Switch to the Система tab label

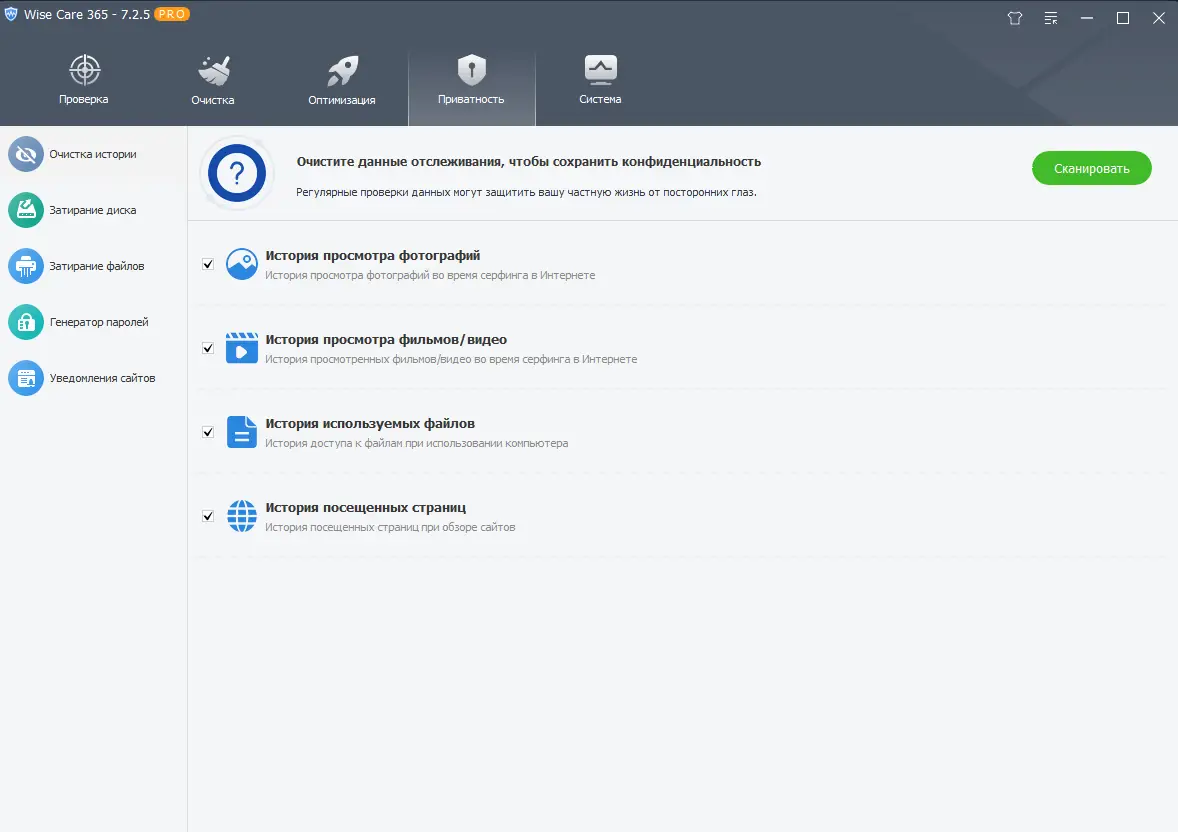pos(600,99)
